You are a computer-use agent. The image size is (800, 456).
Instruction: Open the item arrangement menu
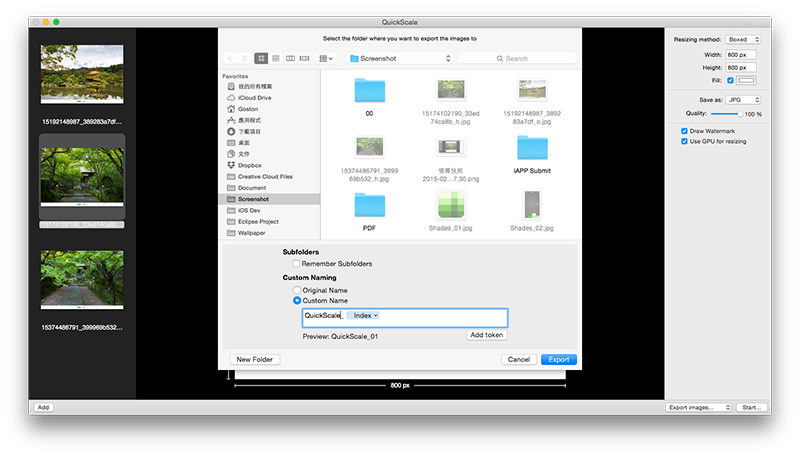click(x=326, y=58)
